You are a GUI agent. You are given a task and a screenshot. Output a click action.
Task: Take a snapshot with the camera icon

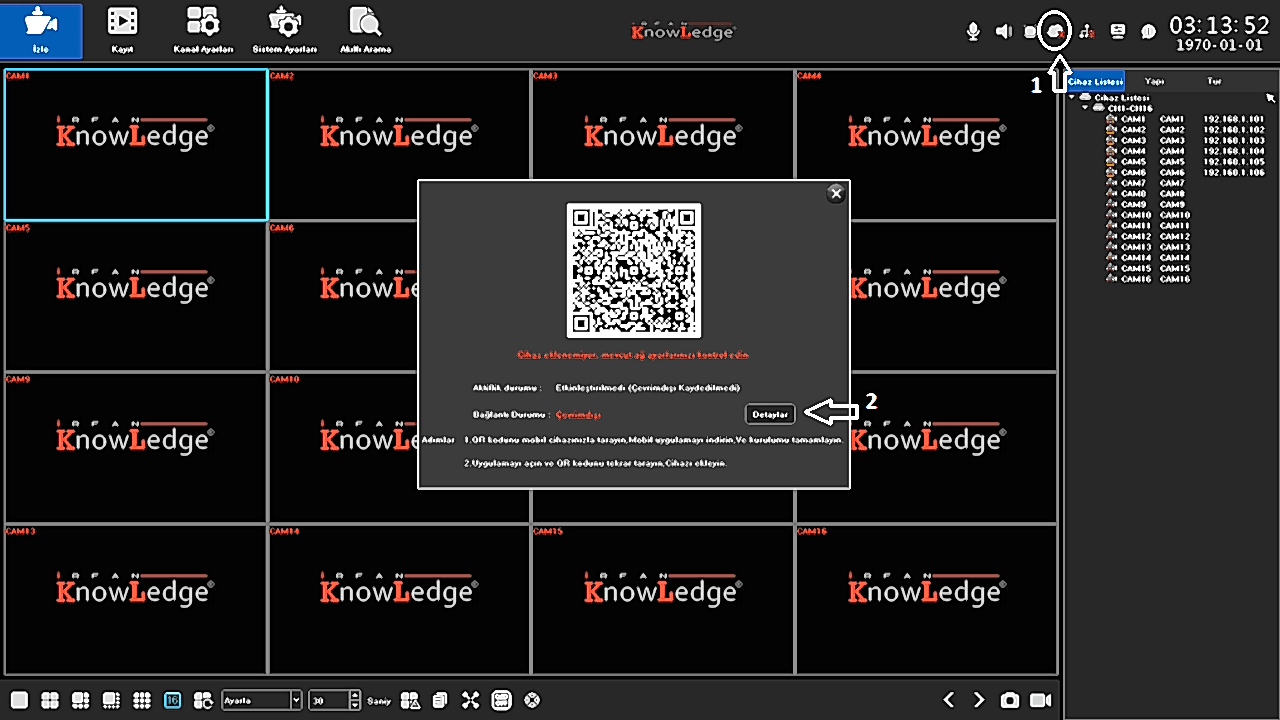pyautogui.click(x=1011, y=700)
